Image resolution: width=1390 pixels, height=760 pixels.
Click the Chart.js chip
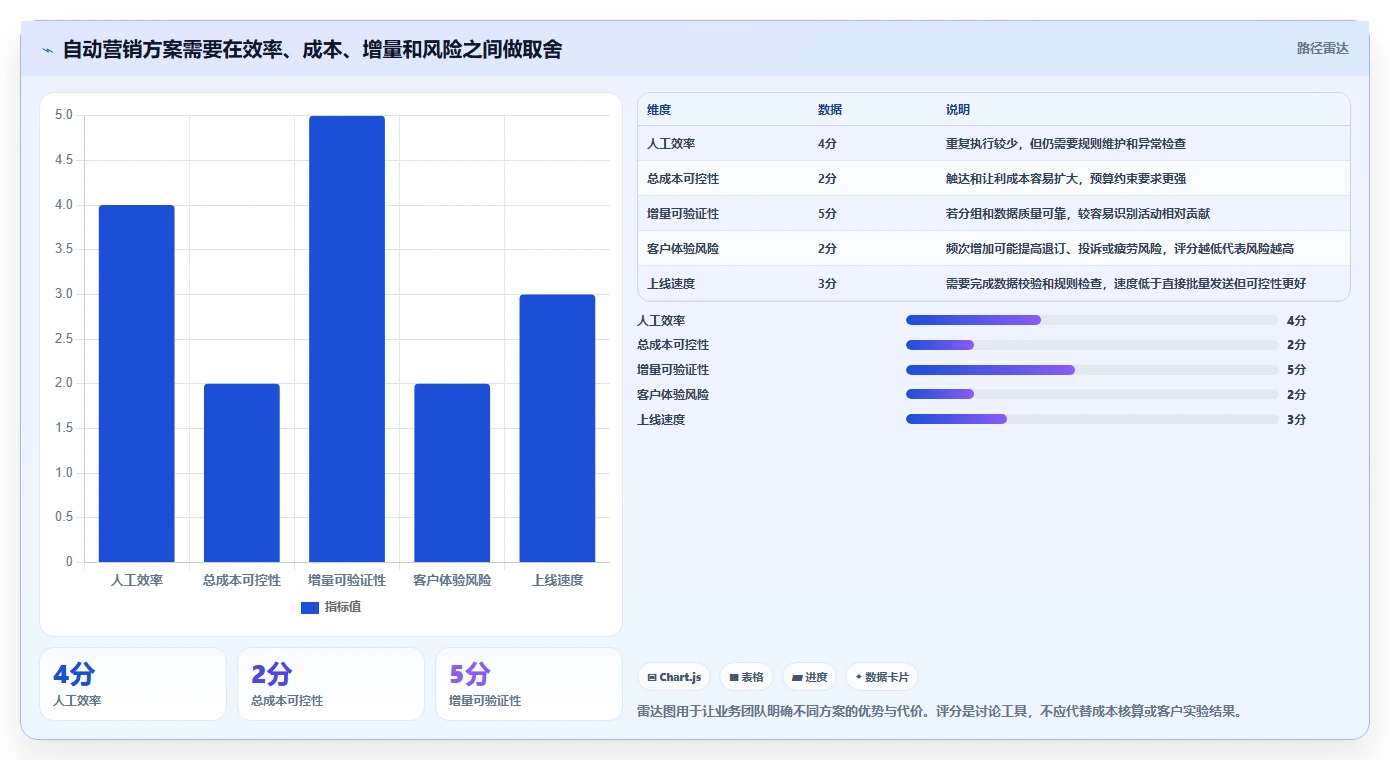[674, 677]
